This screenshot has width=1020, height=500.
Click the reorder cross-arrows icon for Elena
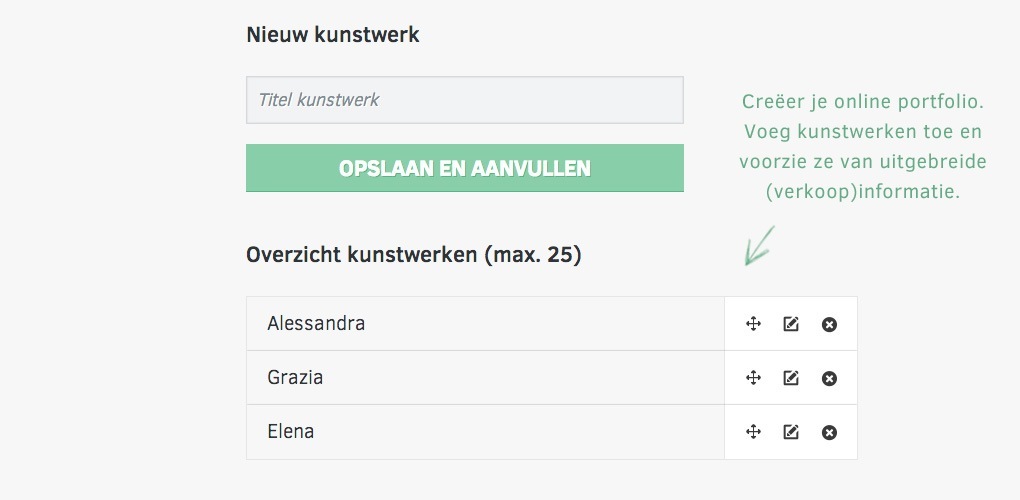(x=753, y=432)
